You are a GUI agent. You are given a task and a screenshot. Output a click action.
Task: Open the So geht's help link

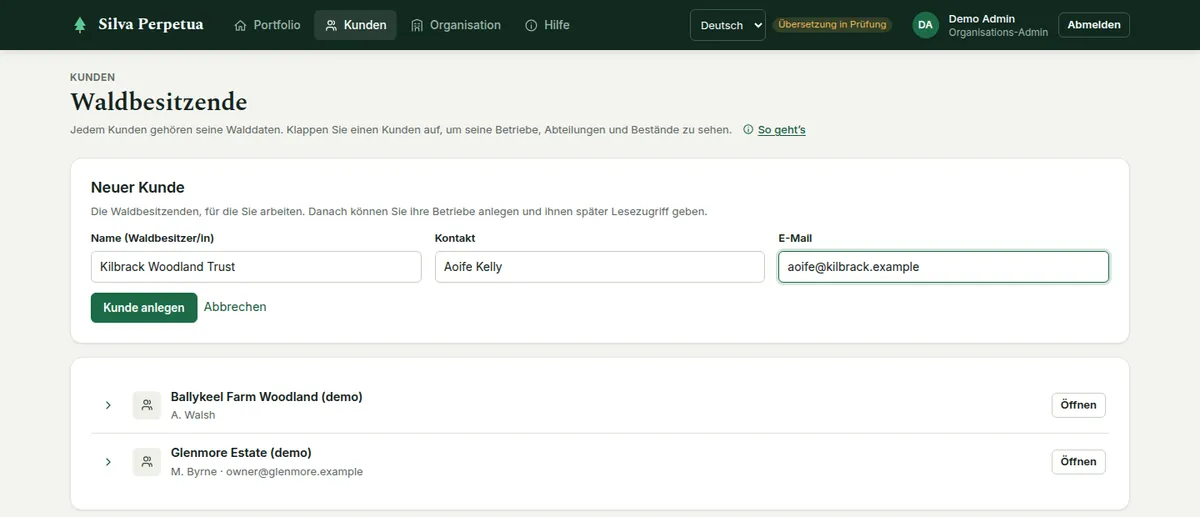pyautogui.click(x=781, y=130)
